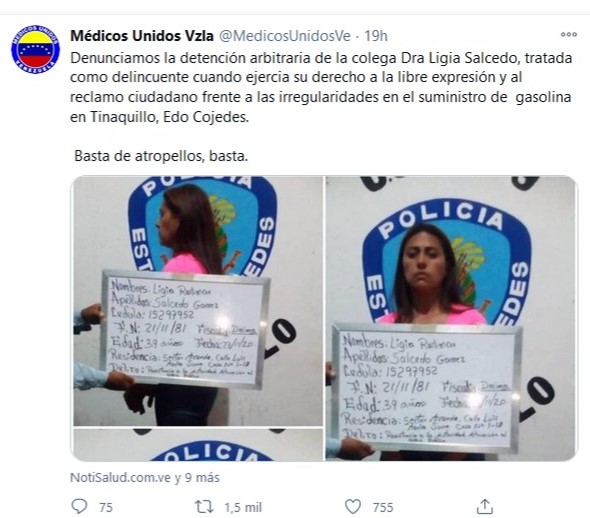View the 1,5 mil retweets count
The width and height of the screenshot is (590, 518).
[243, 507]
